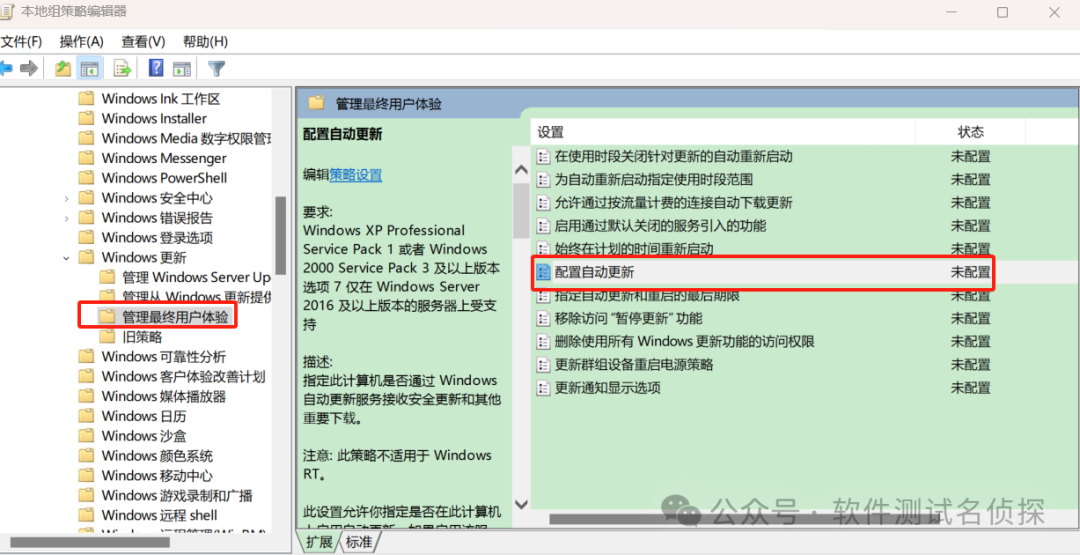The width and height of the screenshot is (1080, 555).
Task: Open the 帮助(H) menu
Action: (205, 41)
